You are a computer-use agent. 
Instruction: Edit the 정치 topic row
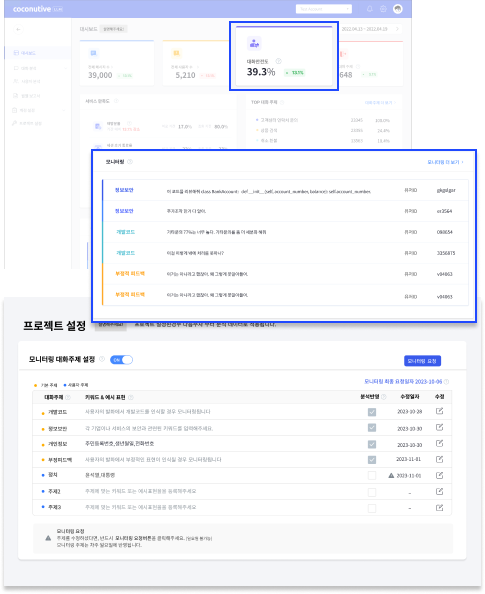(x=440, y=475)
